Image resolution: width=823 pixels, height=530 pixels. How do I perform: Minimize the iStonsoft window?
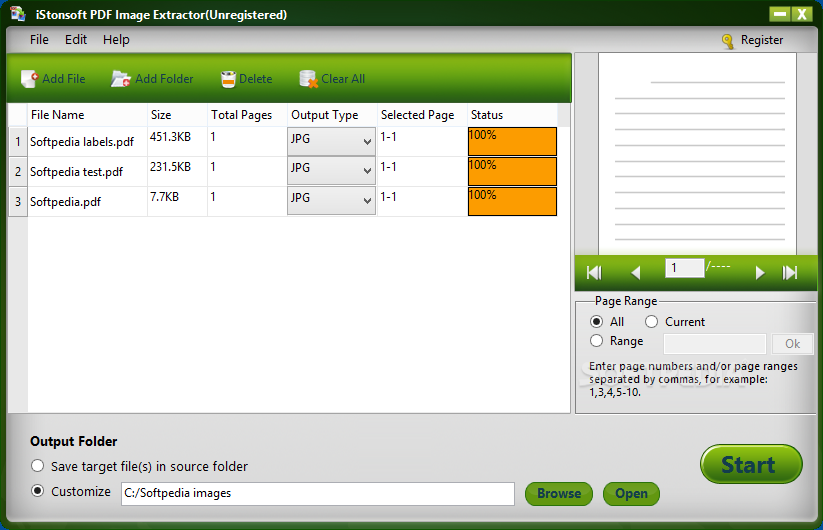(x=780, y=14)
